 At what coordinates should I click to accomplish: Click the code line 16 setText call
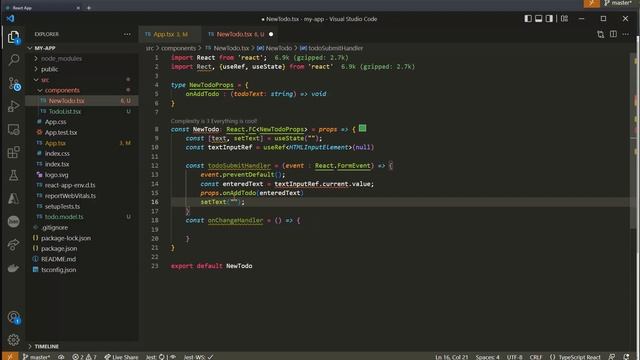222,202
